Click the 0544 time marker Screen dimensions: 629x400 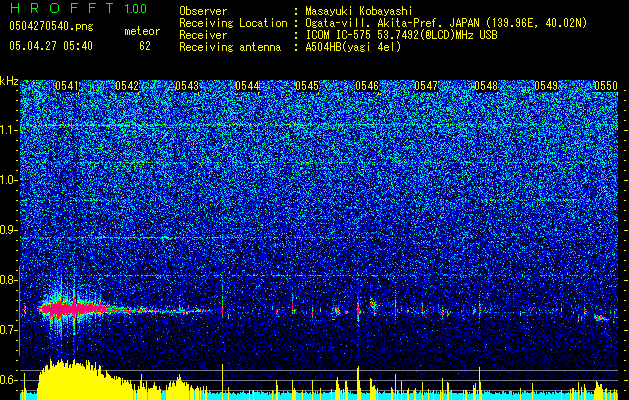click(x=247, y=86)
